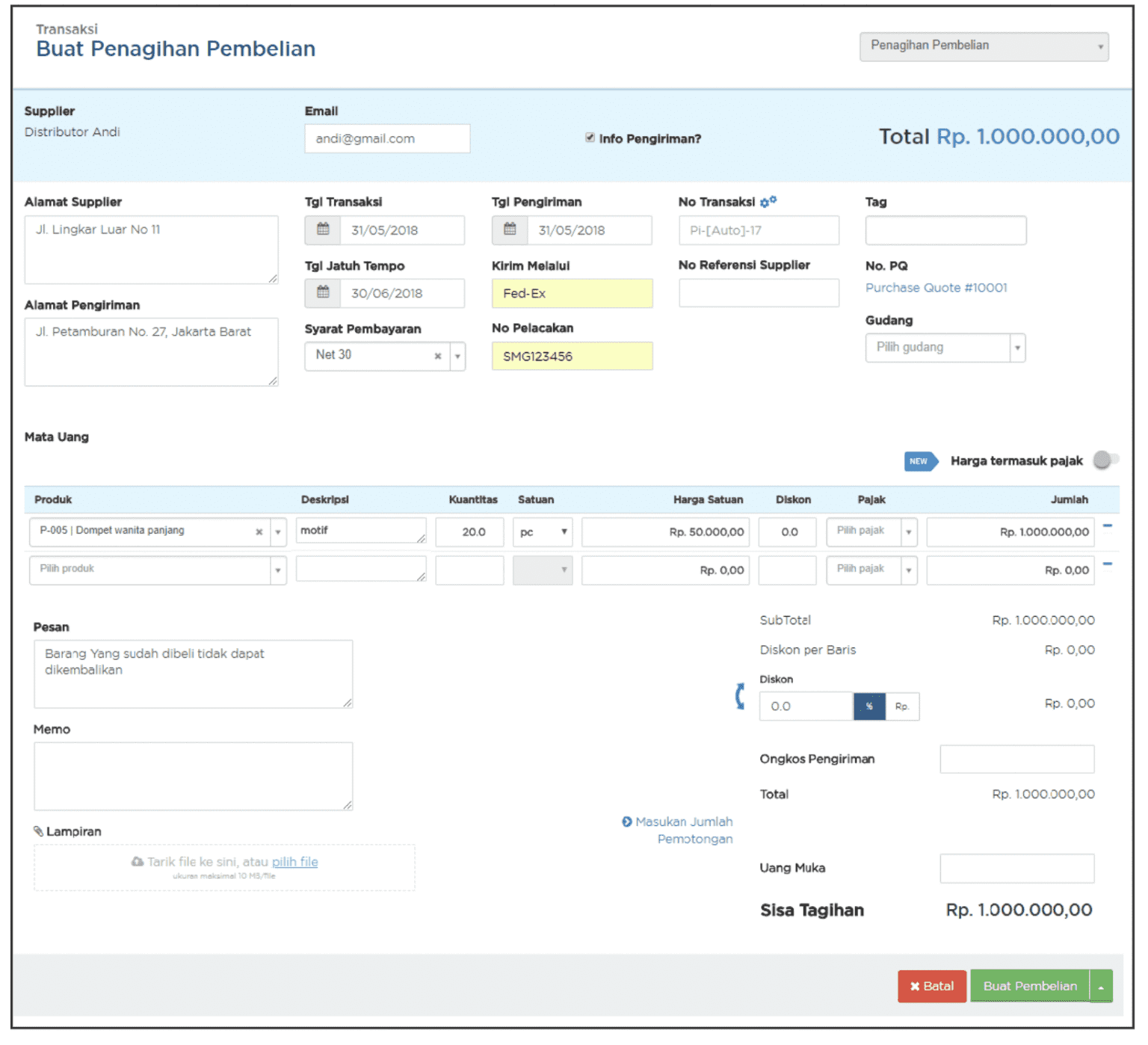
Task: Open the Pilih gudang dropdown
Action: [1017, 348]
